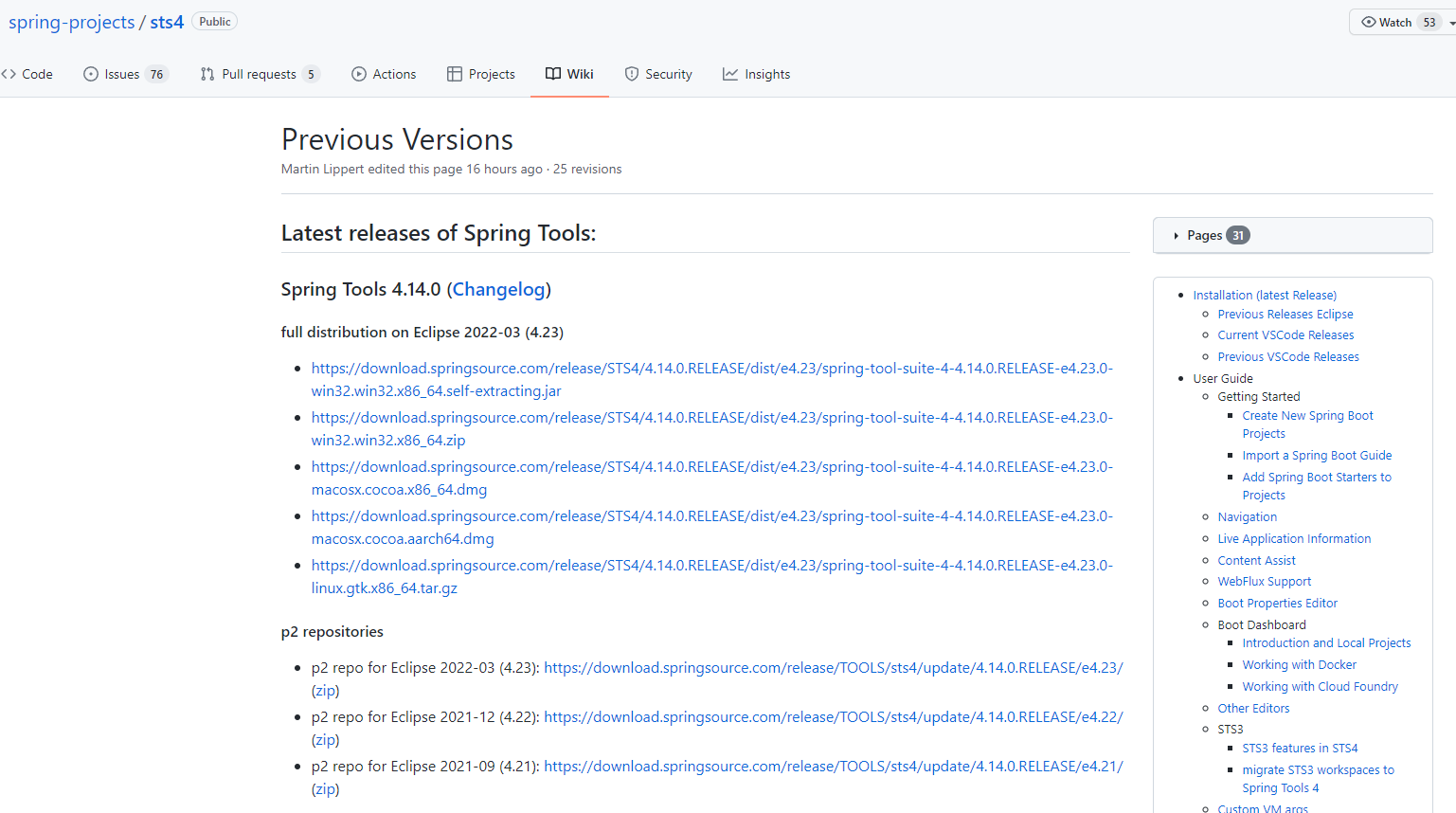Screen dimensions: 1456x813
Task: Open the 25 revisions history
Action: click(587, 169)
